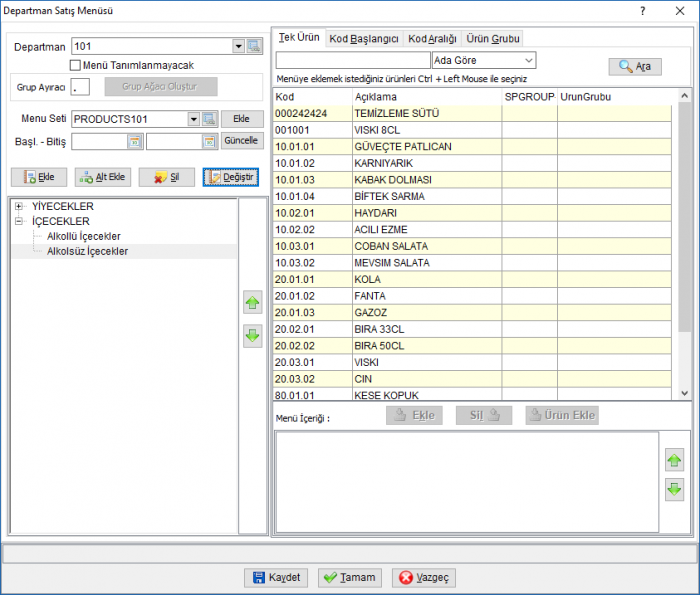Click the Ara search button
This screenshot has width=700, height=595.
(635, 67)
